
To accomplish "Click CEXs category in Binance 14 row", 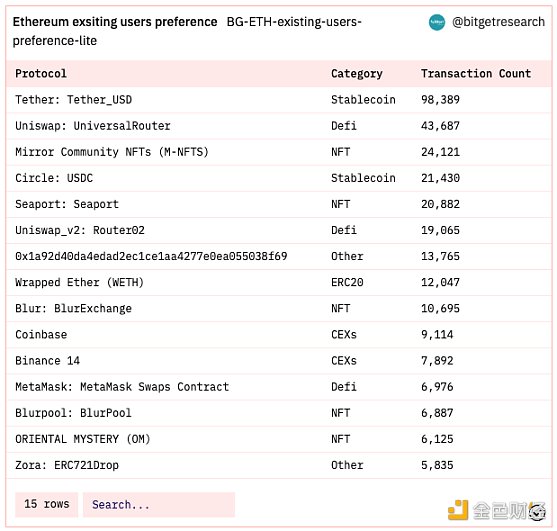I will [344, 361].
